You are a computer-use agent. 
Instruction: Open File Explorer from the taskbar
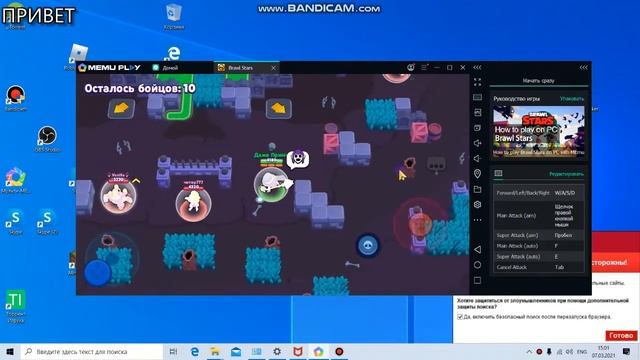(x=215, y=351)
